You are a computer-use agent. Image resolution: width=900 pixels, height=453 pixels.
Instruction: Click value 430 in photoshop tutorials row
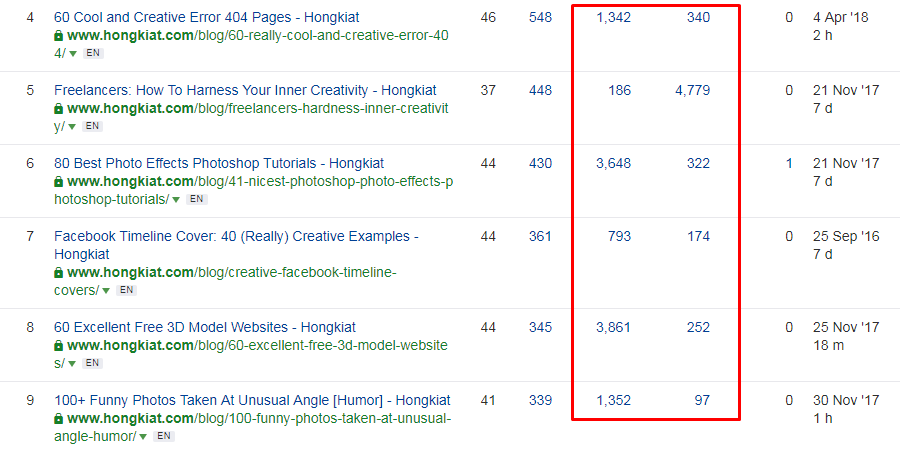(540, 163)
